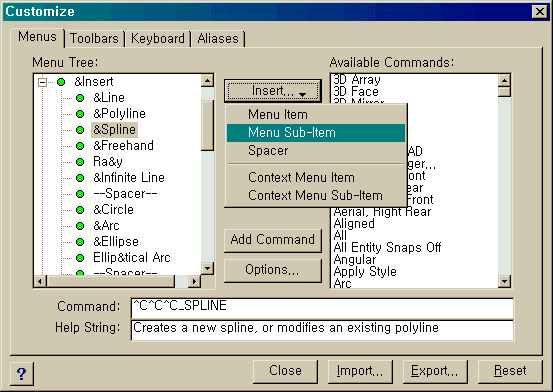Click the Help String input field
The image size is (553, 392).
[x=322, y=330]
